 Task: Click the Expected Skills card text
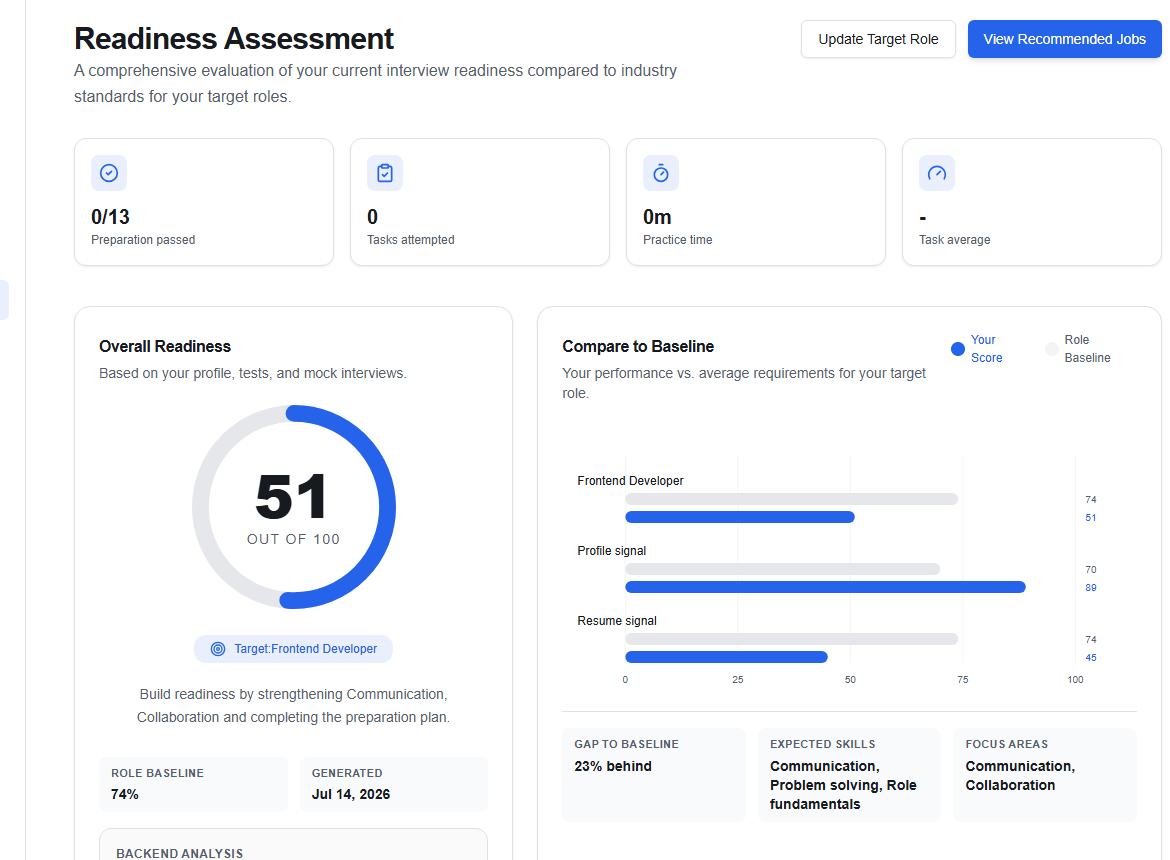(843, 785)
